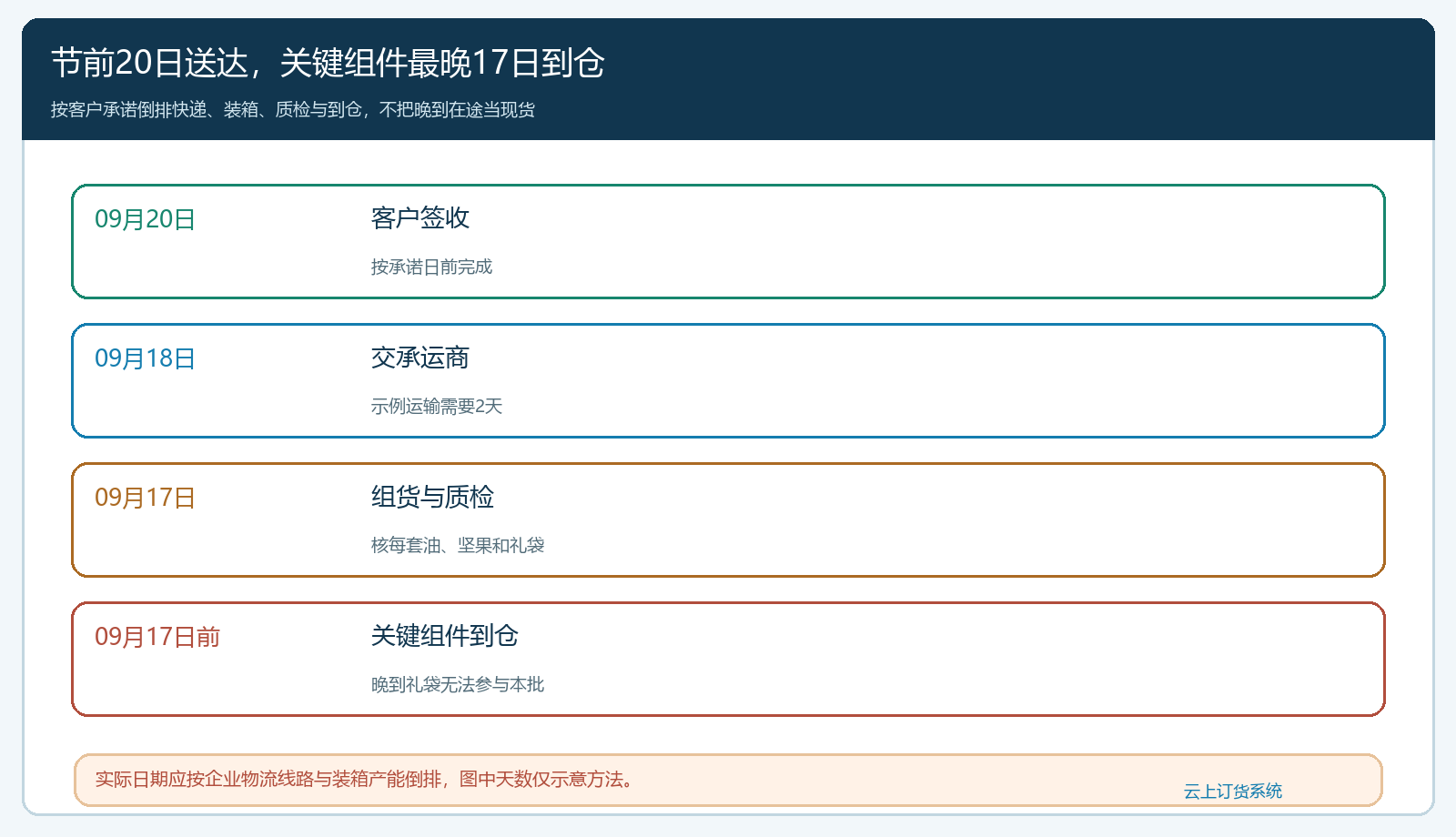This screenshot has height=837, width=1456.
Task: Click the 示例运输需要2天 note
Action: pos(436,406)
